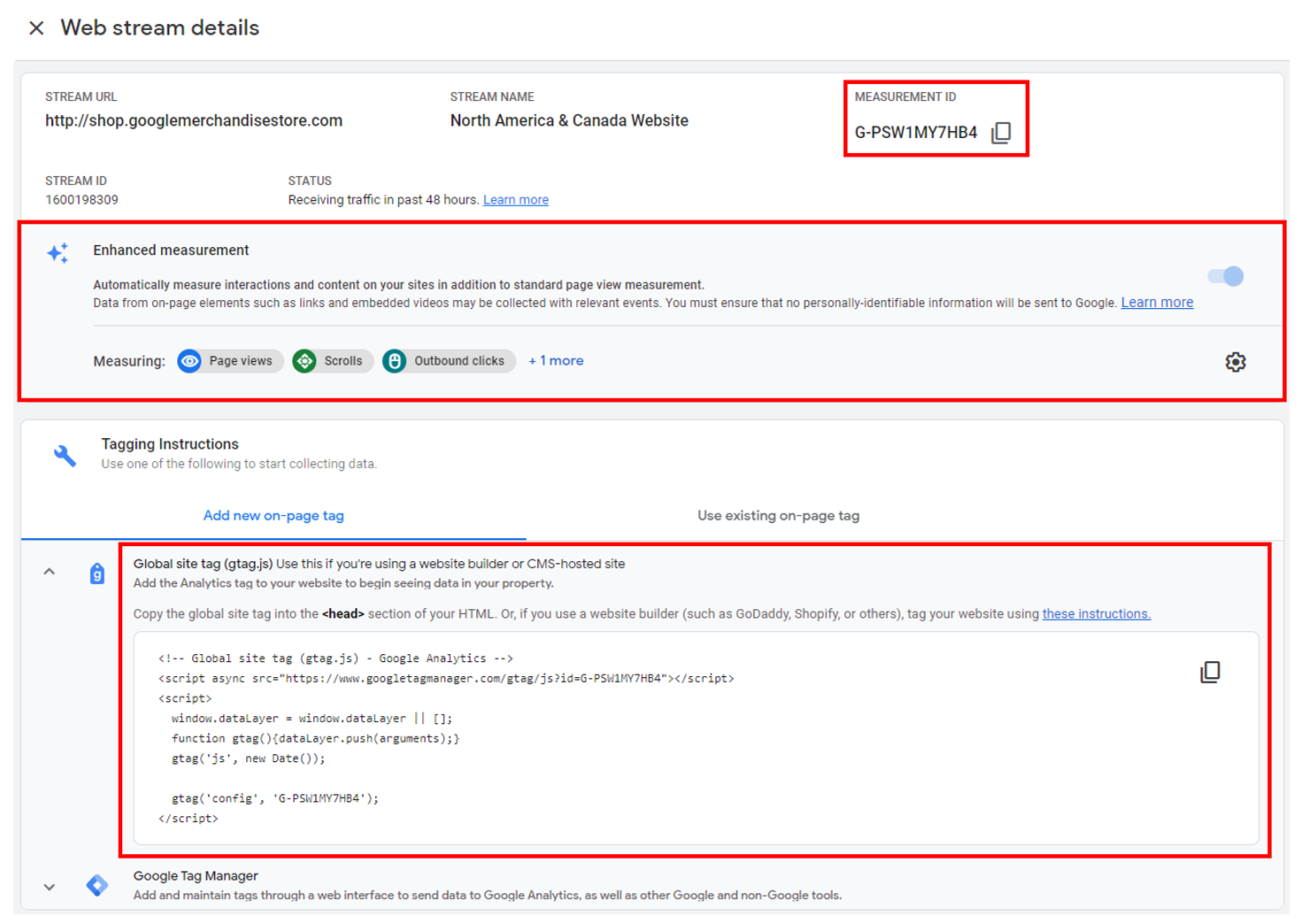The height and width of the screenshot is (924, 1302).
Task: Click the Google Tag Manager diamond icon
Action: point(97,885)
